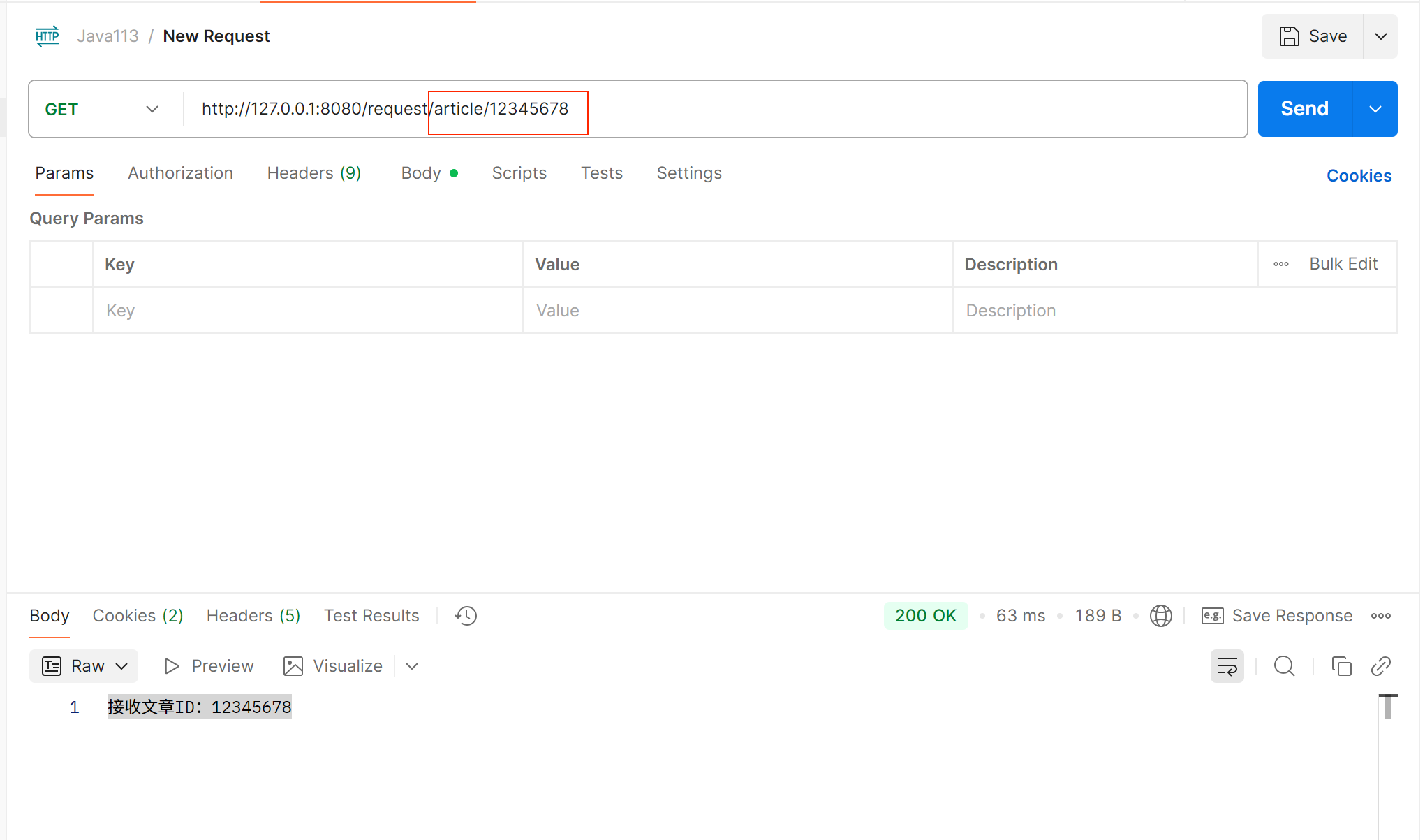Open the Headers (9) request tab
This screenshot has height=840, width=1425.
(x=313, y=173)
